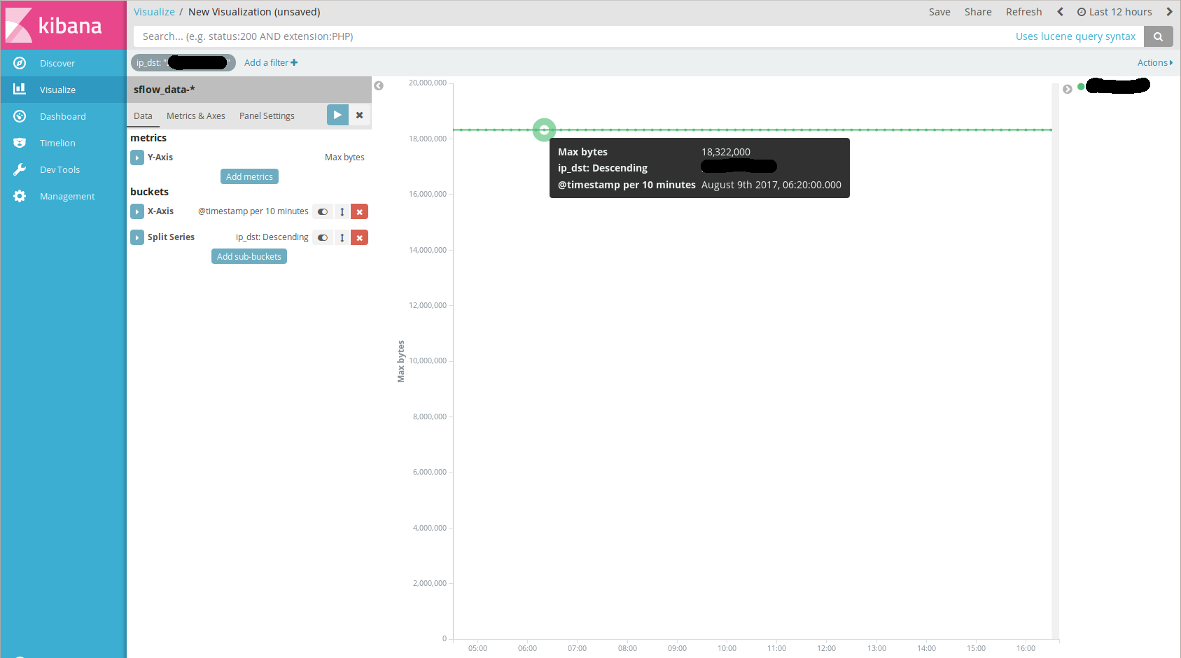Image resolution: width=1181 pixels, height=658 pixels.
Task: Click the @timestamp per 10 minutes label
Action: click(253, 212)
